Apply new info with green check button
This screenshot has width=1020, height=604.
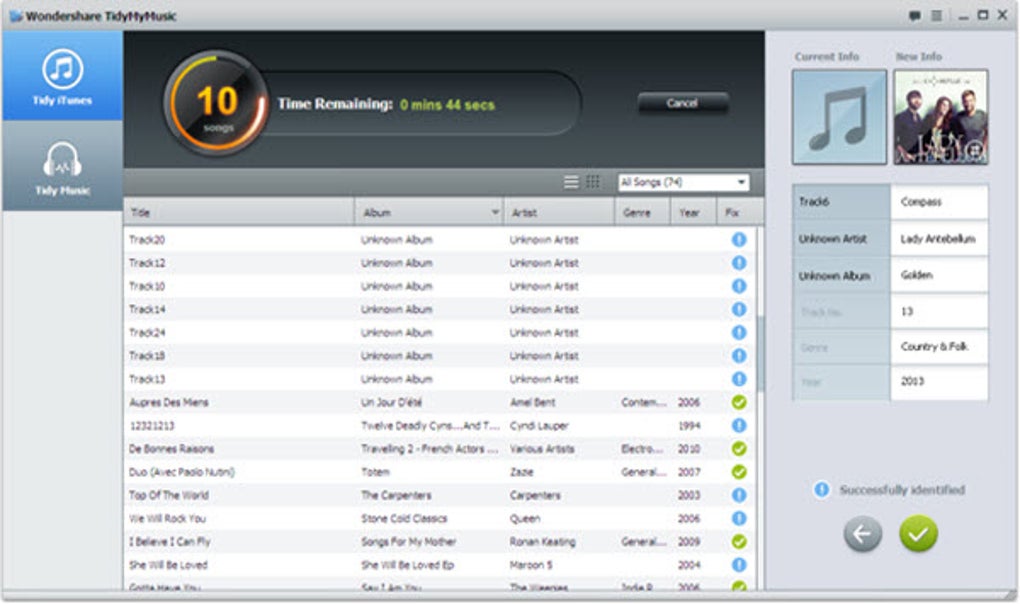pos(918,534)
